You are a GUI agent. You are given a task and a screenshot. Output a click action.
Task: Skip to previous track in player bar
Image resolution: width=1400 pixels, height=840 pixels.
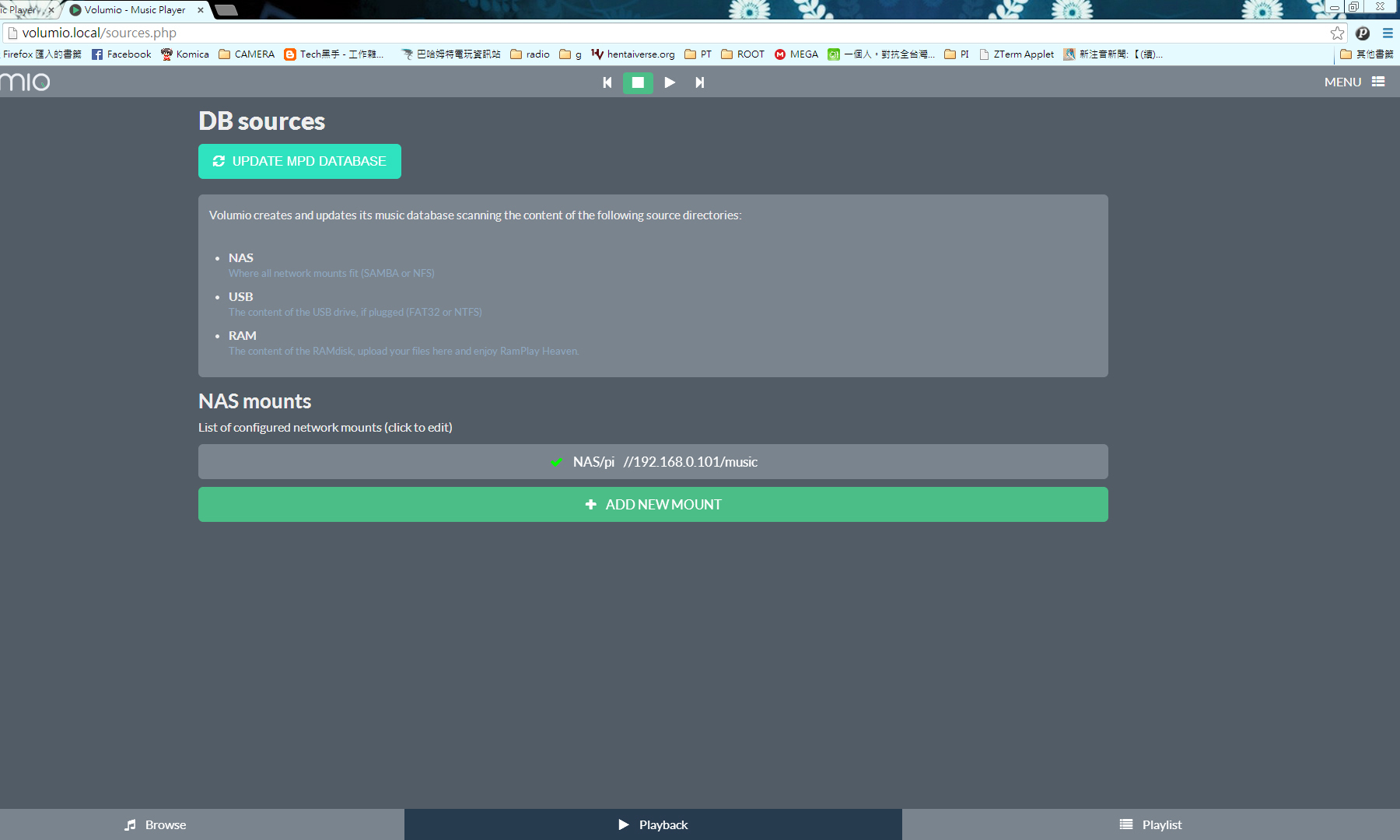tap(607, 82)
